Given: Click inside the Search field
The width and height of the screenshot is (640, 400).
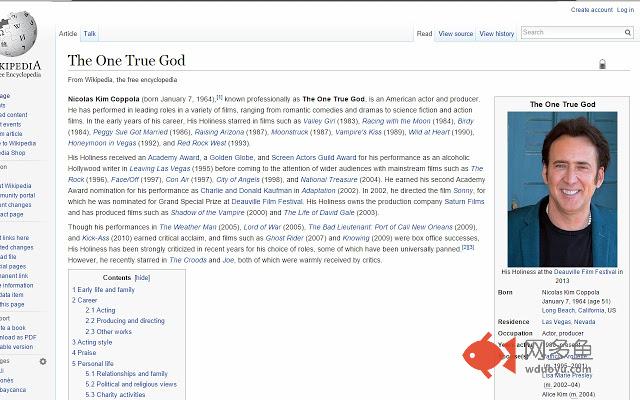Looking at the screenshot, I should [x=572, y=32].
